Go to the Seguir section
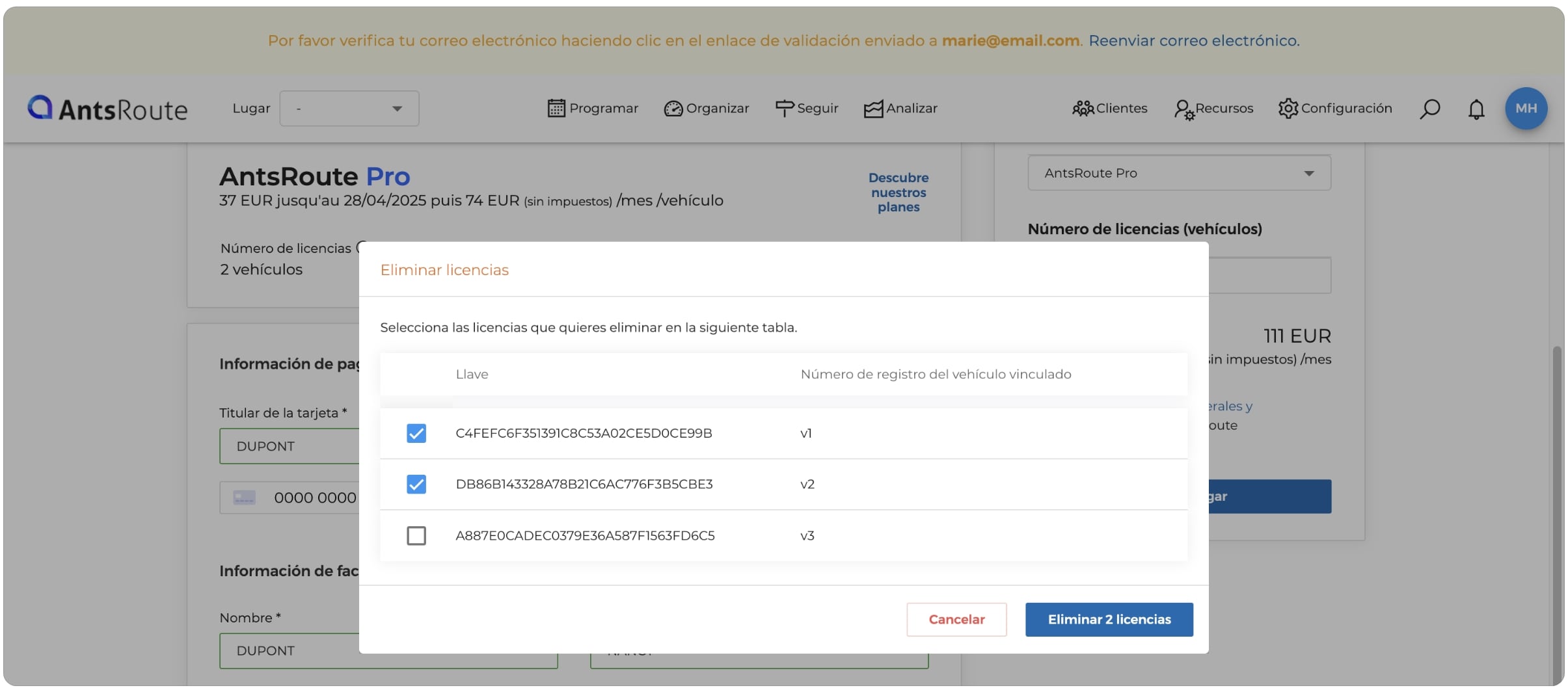Screen dimensions: 1568x690 click(807, 109)
